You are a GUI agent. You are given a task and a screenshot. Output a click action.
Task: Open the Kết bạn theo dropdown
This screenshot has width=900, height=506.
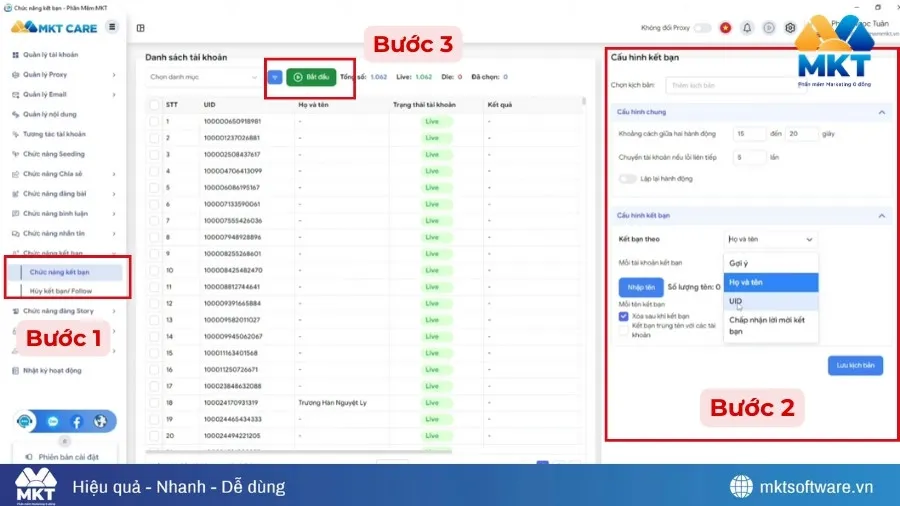770,239
